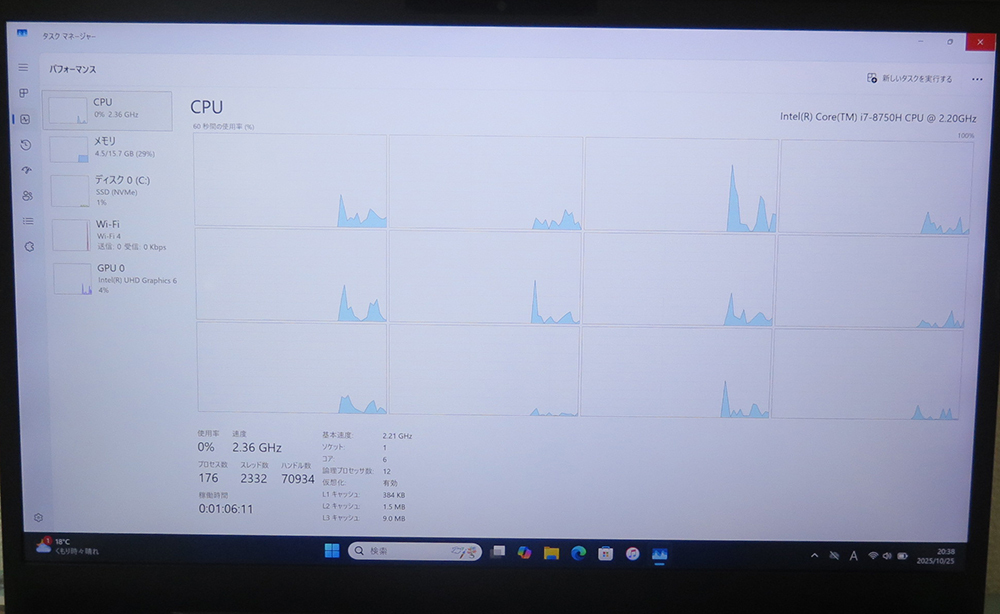Open the music app taskbar icon

[x=632, y=553]
